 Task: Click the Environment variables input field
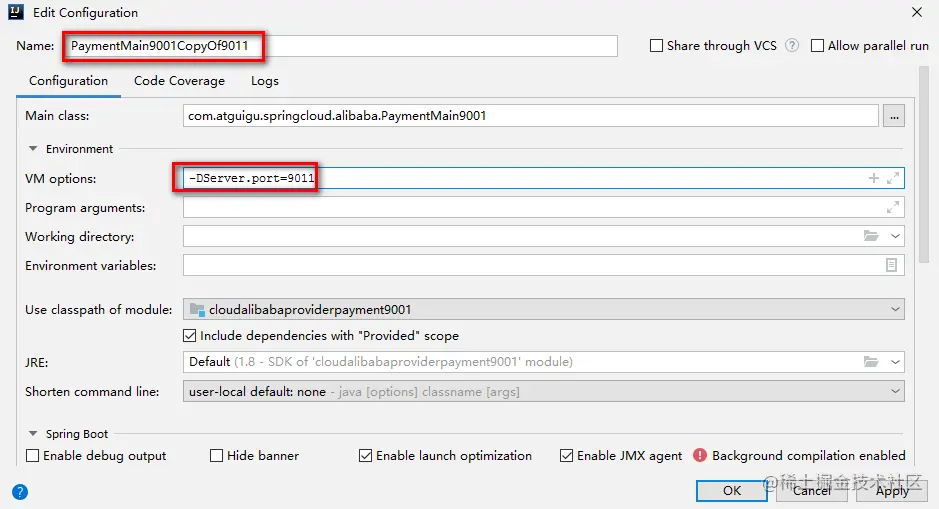(x=543, y=265)
